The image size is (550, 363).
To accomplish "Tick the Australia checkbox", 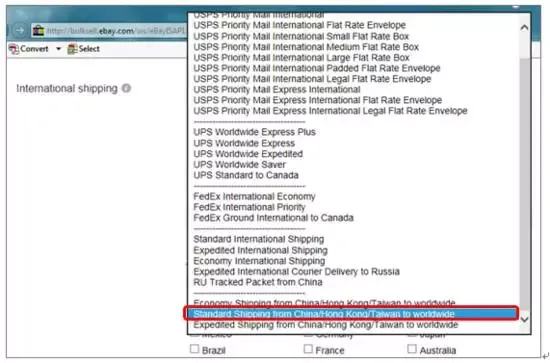I will [x=412, y=349].
